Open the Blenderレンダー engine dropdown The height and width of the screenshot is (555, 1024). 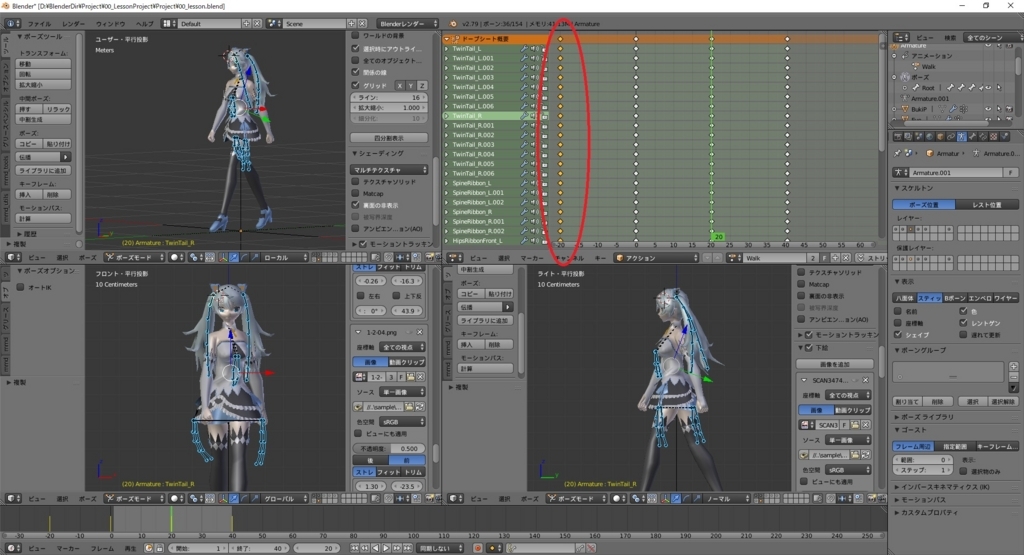click(x=408, y=24)
